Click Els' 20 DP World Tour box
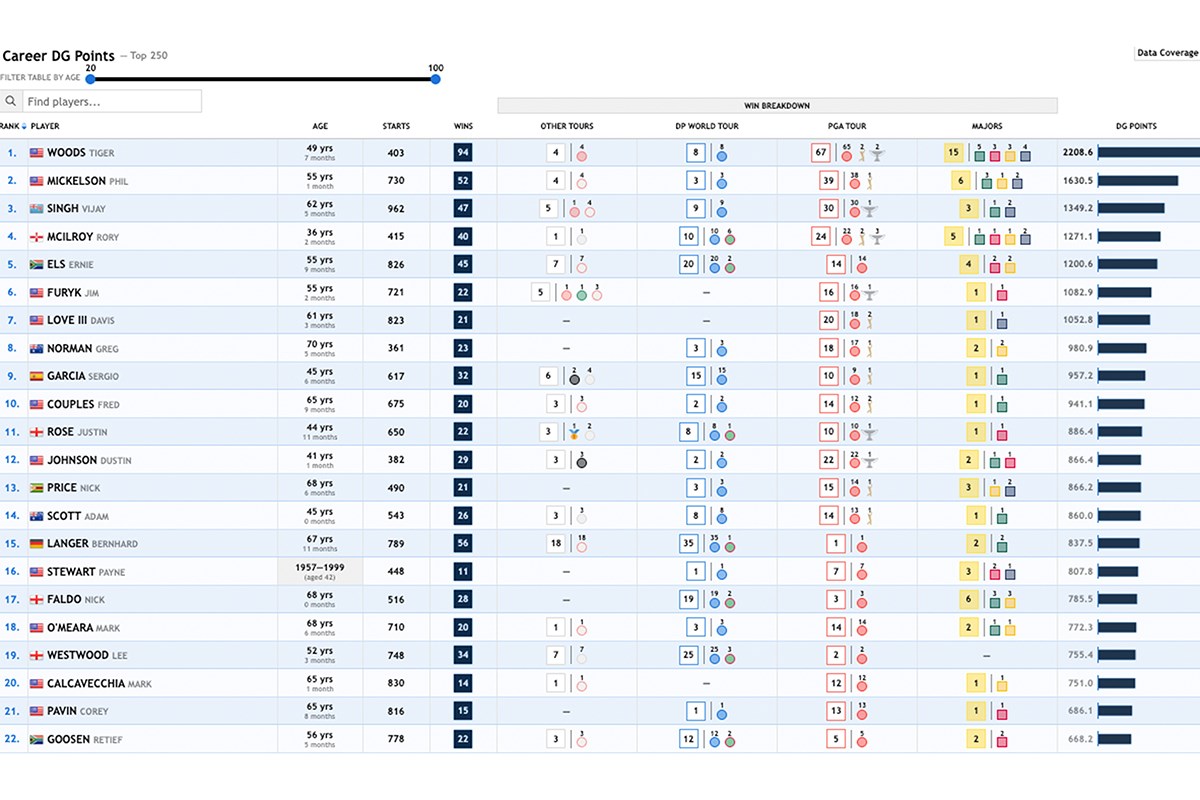1200x800 pixels. 688,265
